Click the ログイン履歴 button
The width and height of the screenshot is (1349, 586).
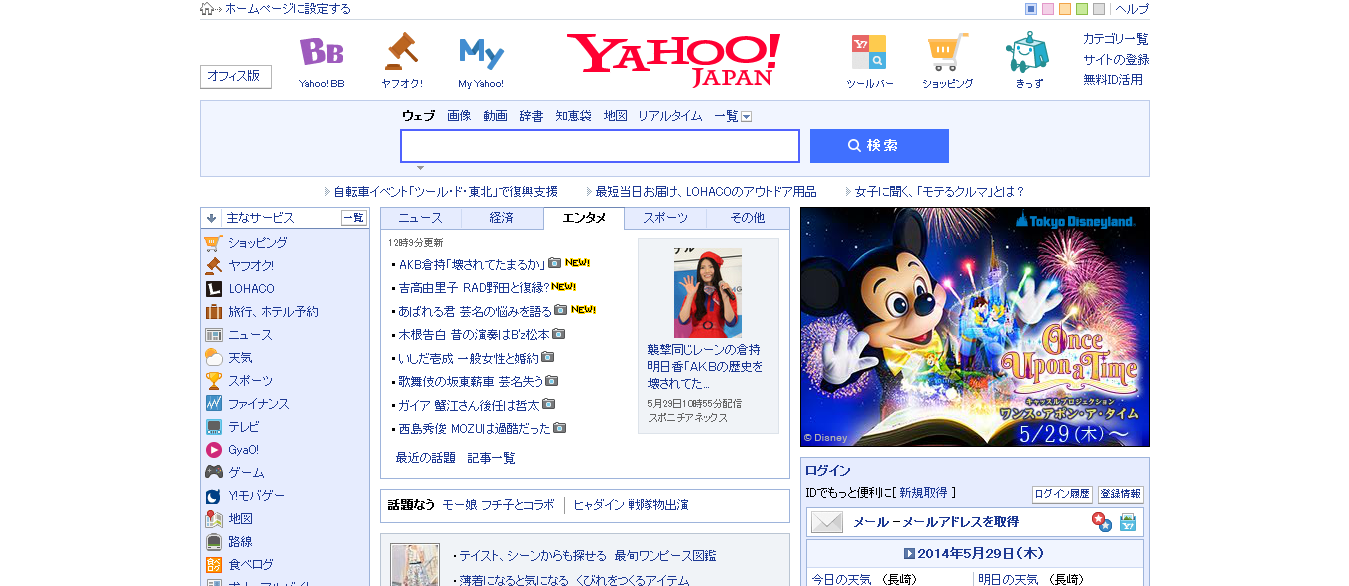1062,494
